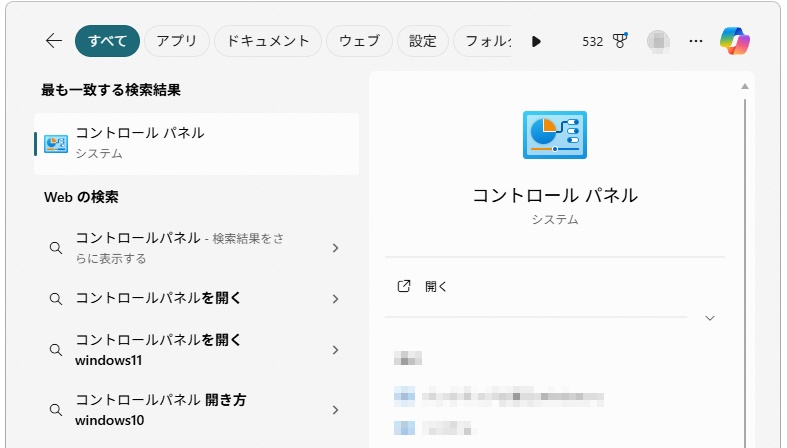This screenshot has height=448, width=787.
Task: Select the すべて filter tab
Action: pos(107,41)
